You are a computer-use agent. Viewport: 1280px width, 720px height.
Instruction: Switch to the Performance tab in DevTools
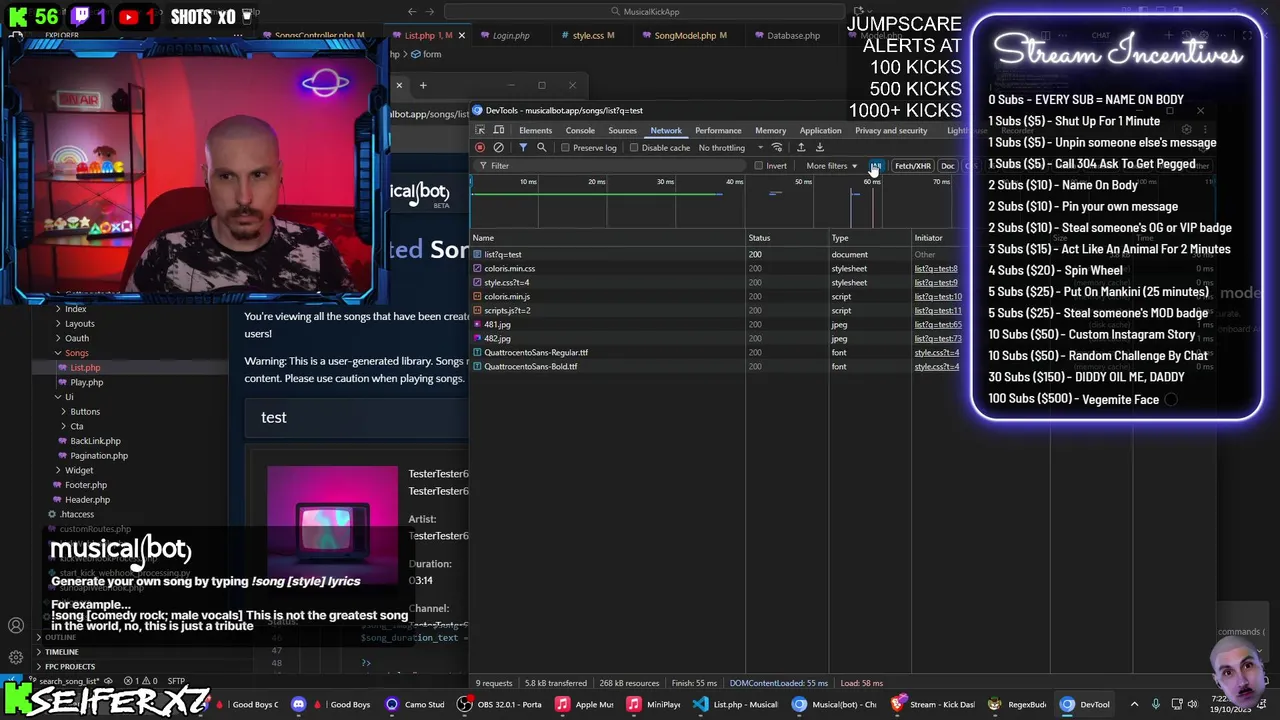coord(718,130)
